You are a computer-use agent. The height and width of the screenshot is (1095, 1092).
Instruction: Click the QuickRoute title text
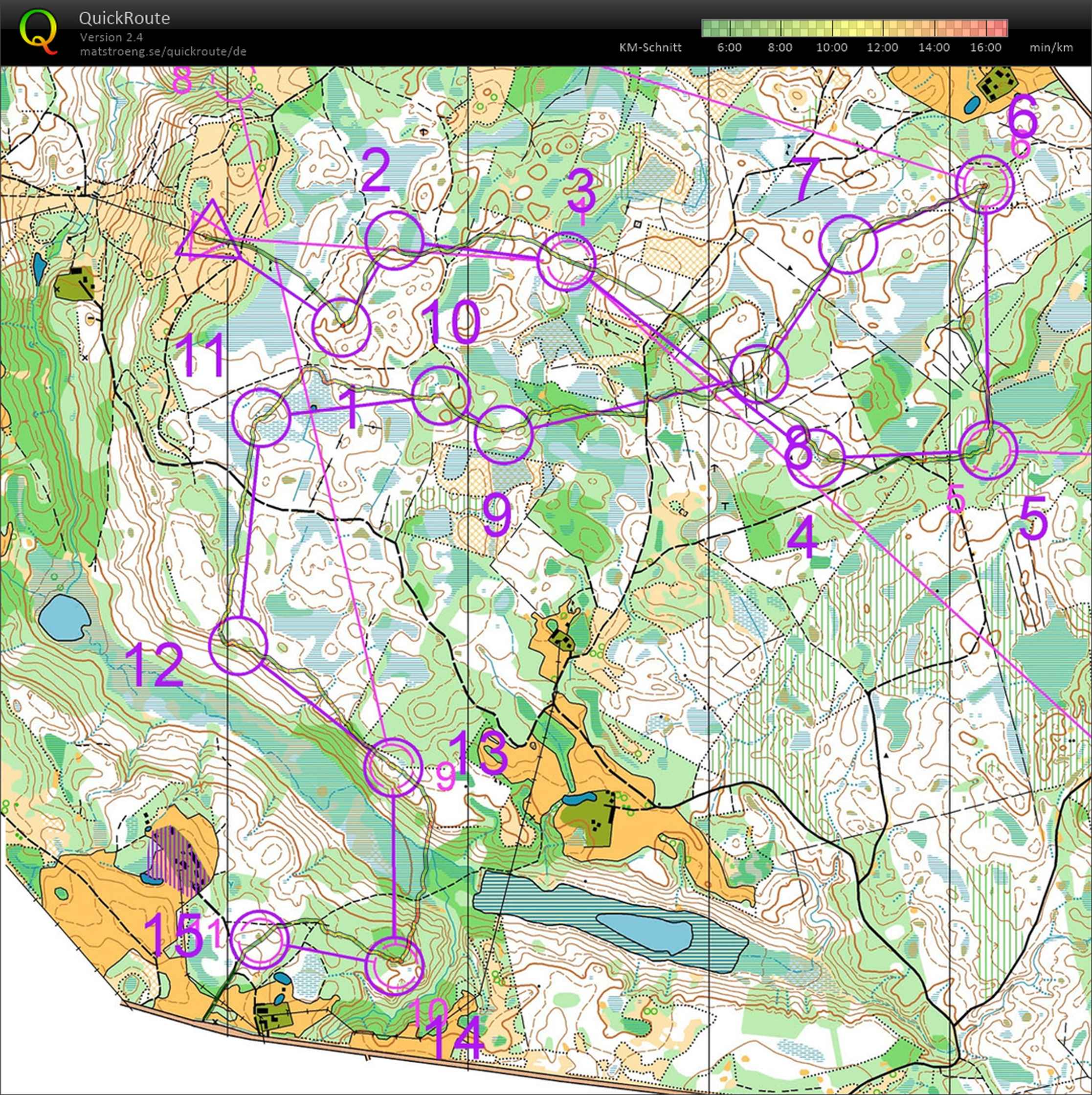[124, 18]
